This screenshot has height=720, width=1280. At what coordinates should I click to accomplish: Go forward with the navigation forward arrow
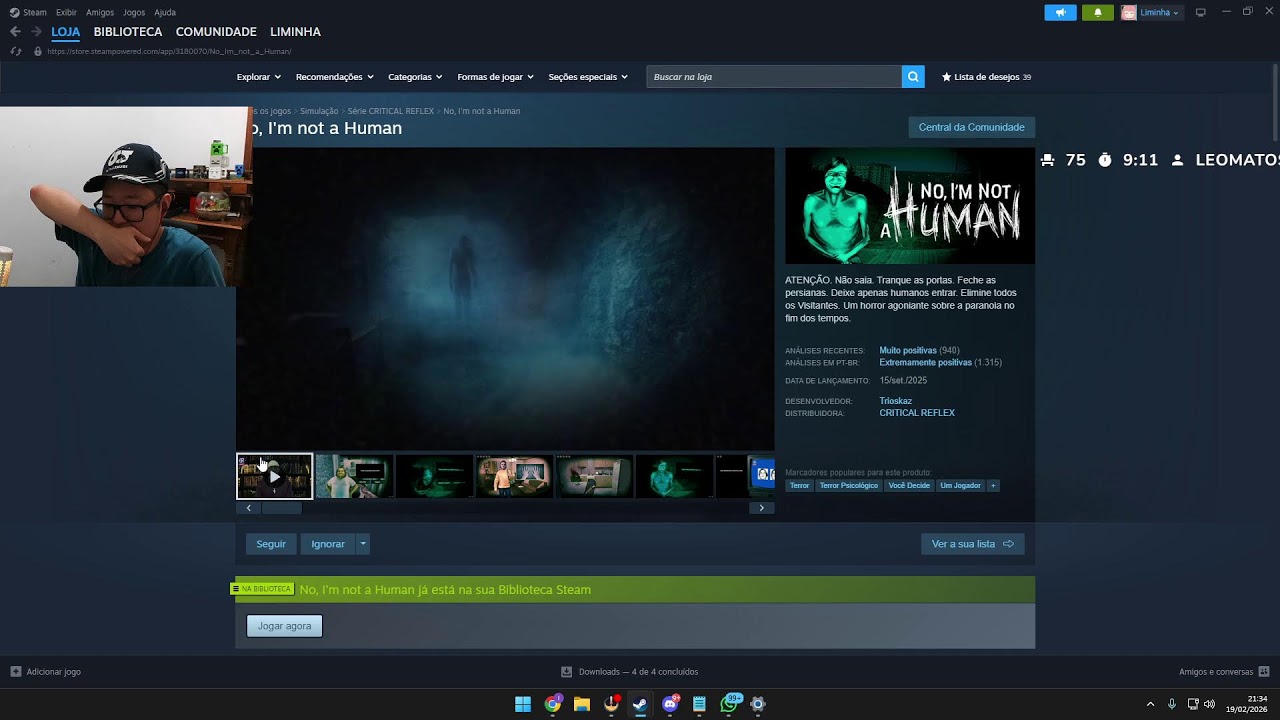[x=36, y=32]
